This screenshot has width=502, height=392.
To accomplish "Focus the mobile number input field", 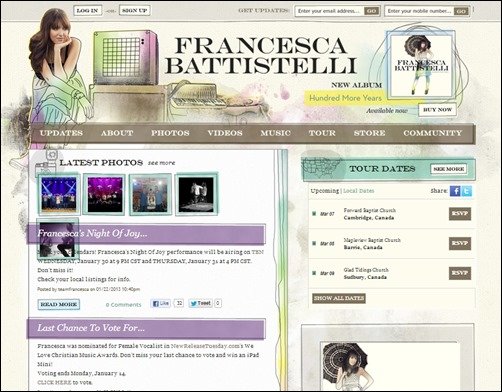I will 420,11.
